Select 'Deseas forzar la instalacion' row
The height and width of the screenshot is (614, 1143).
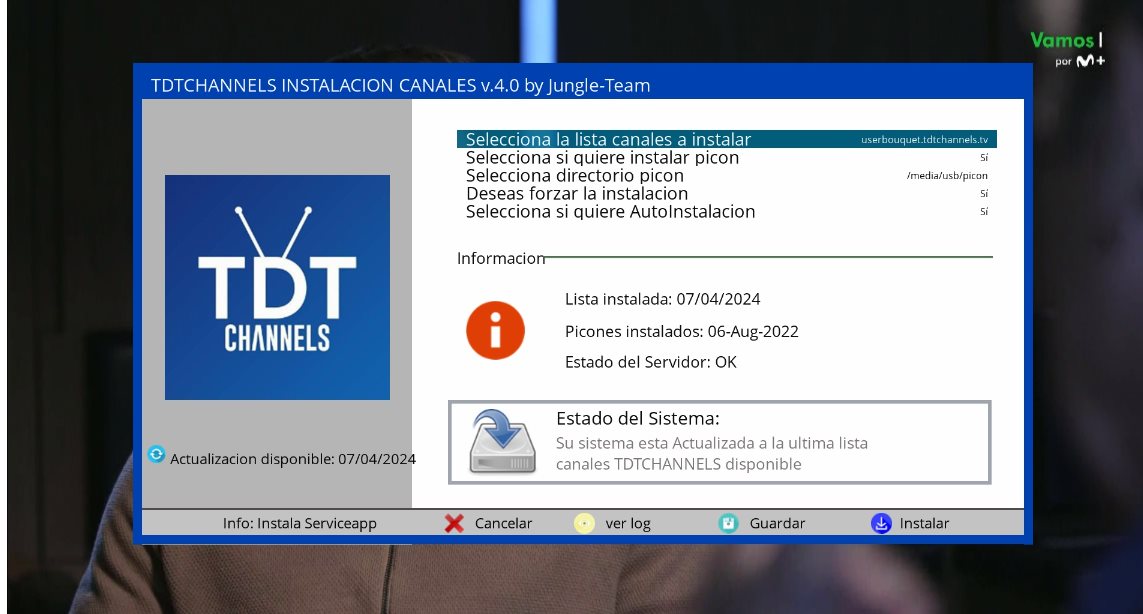point(577,194)
